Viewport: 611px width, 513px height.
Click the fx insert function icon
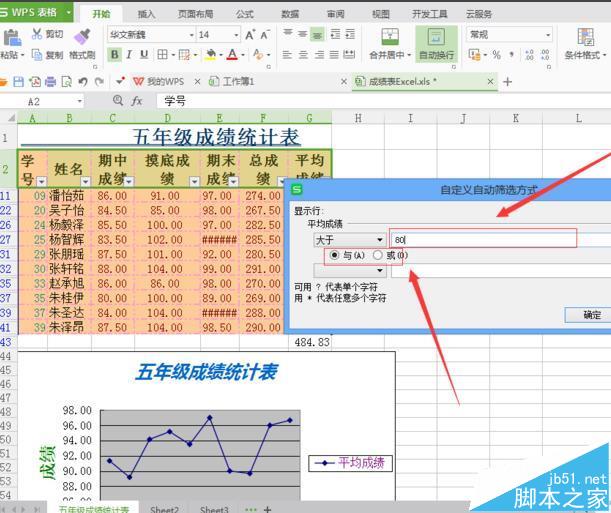point(136,101)
